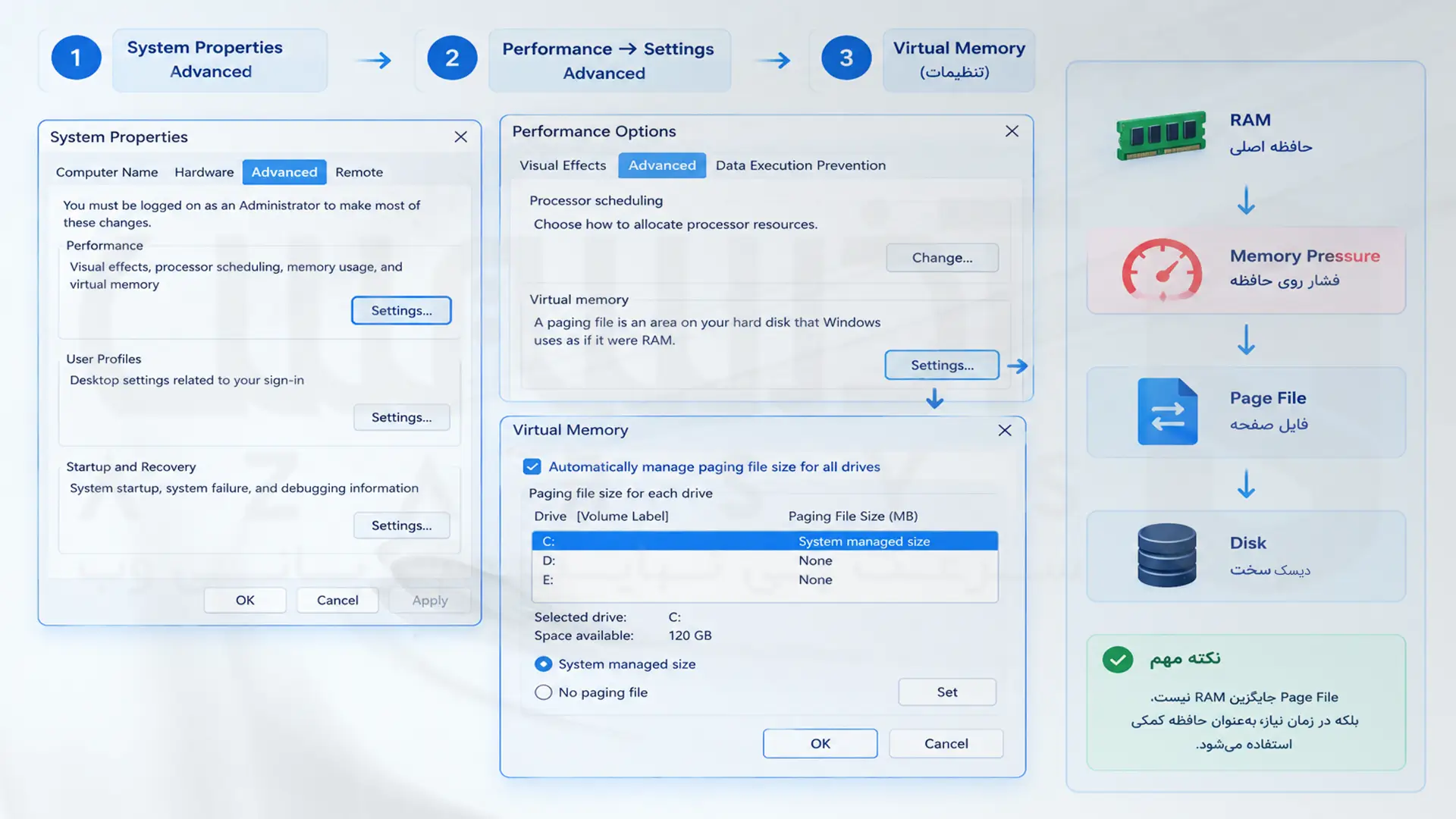Click OK in System Properties
Image resolution: width=1456 pixels, height=819 pixels.
(245, 600)
